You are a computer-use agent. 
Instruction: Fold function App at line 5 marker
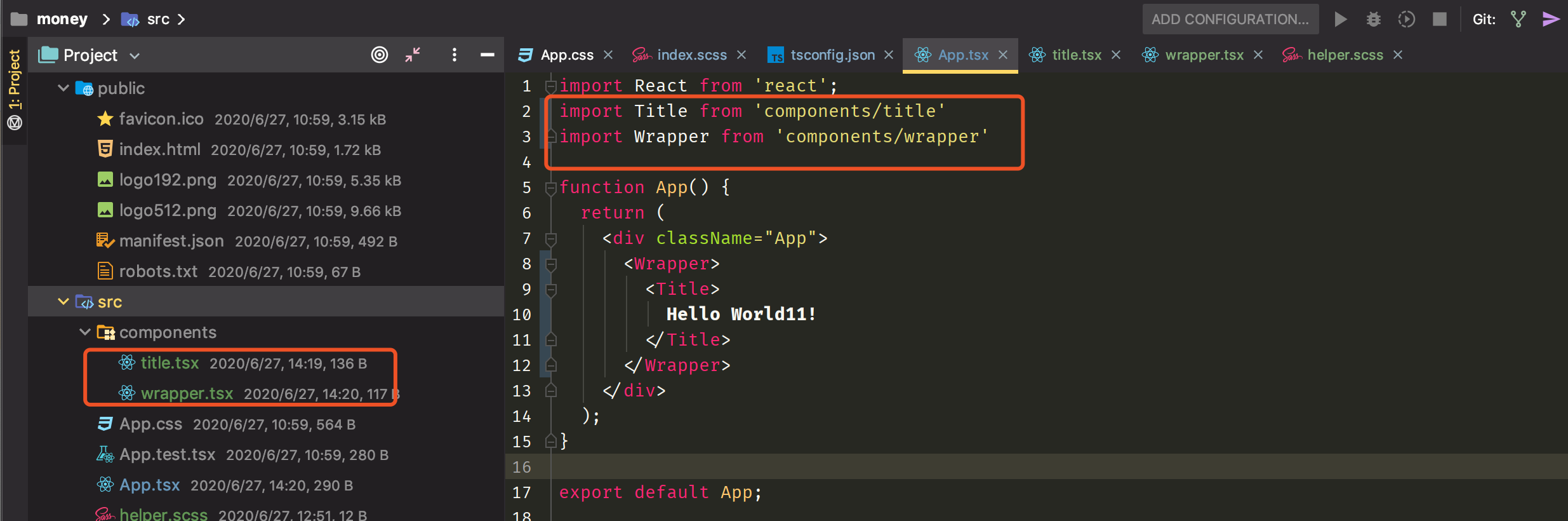(551, 187)
